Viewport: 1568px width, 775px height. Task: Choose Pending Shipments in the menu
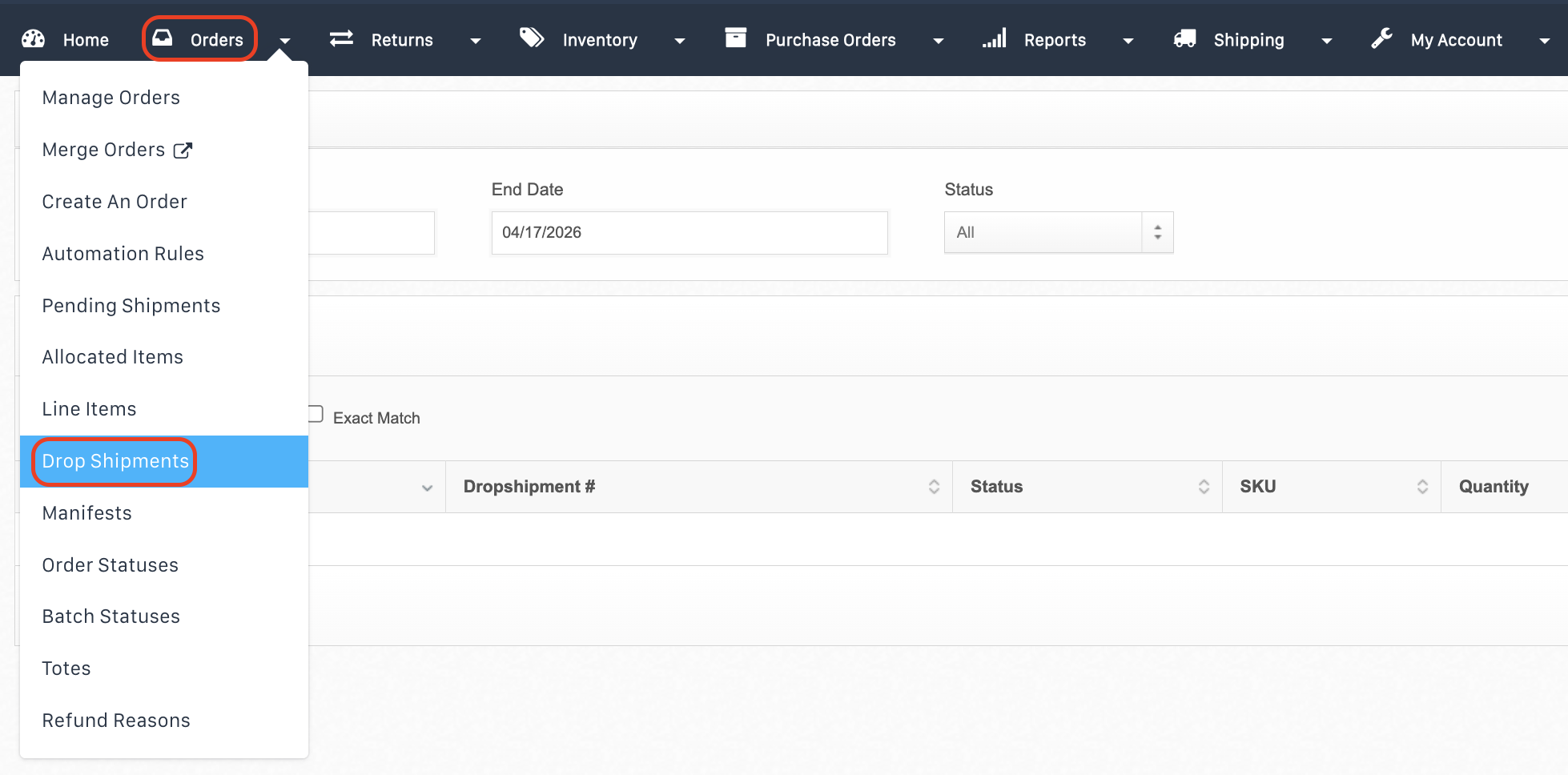tap(131, 306)
